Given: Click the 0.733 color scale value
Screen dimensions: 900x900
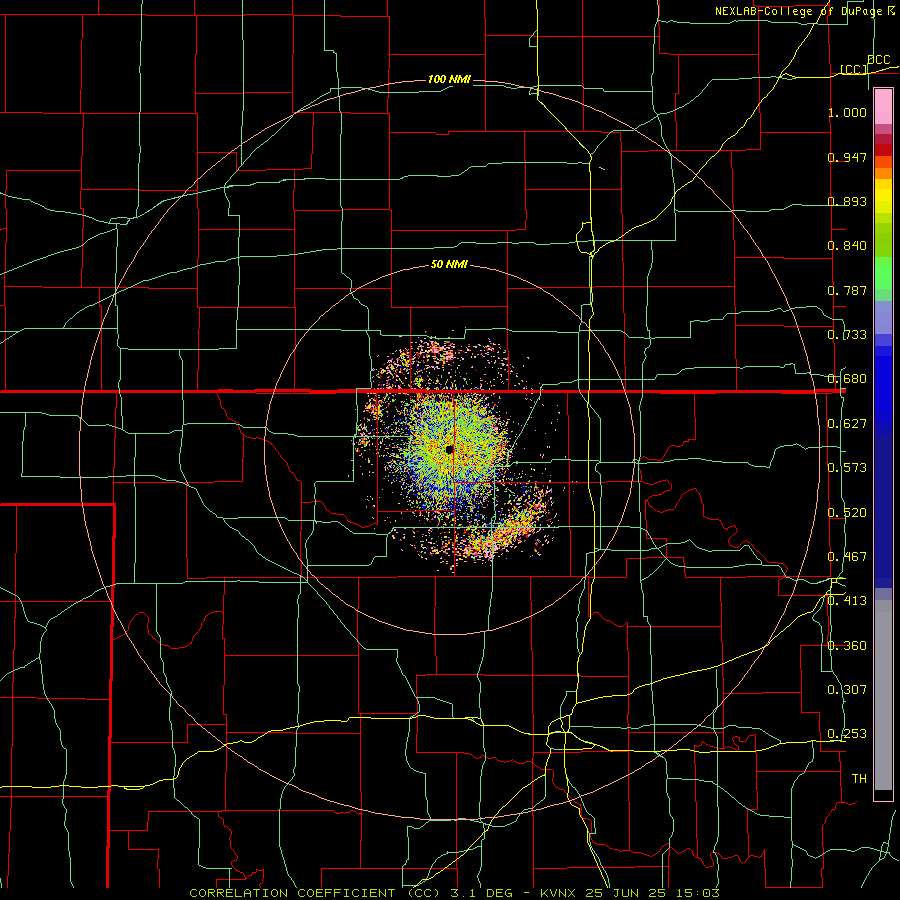Looking at the screenshot, I should [x=847, y=335].
